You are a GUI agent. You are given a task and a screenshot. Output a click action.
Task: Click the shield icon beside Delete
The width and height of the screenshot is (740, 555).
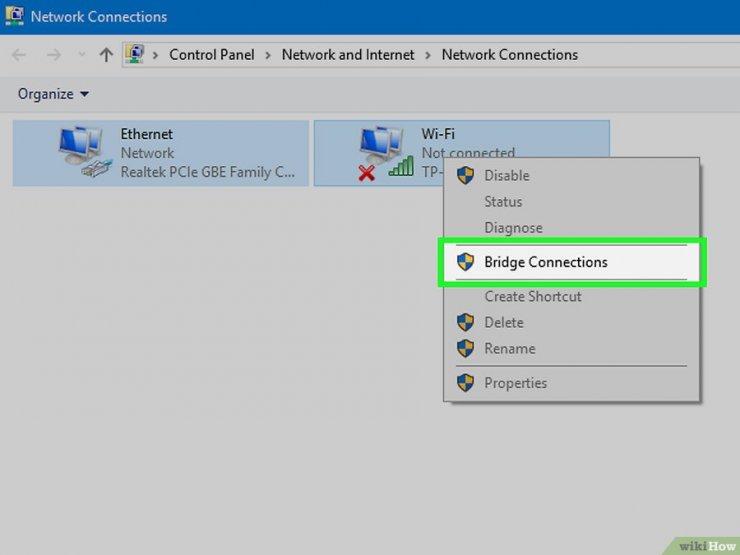tap(465, 322)
